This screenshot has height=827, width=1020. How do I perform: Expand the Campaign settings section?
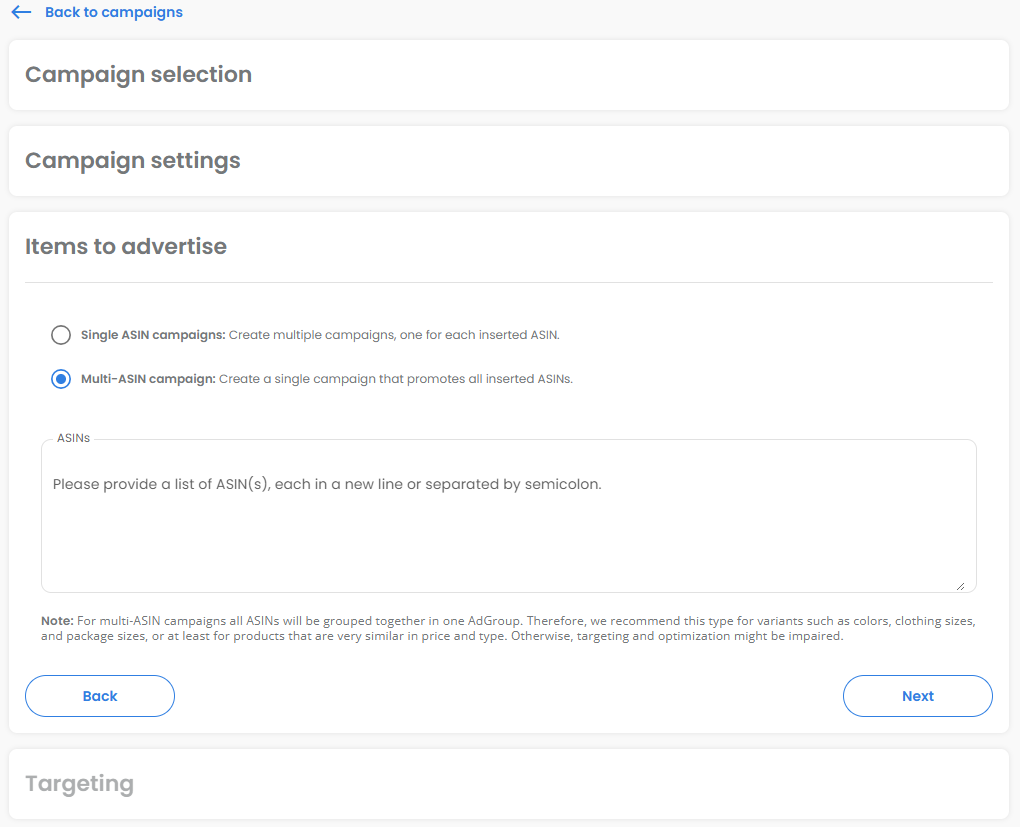(132, 161)
